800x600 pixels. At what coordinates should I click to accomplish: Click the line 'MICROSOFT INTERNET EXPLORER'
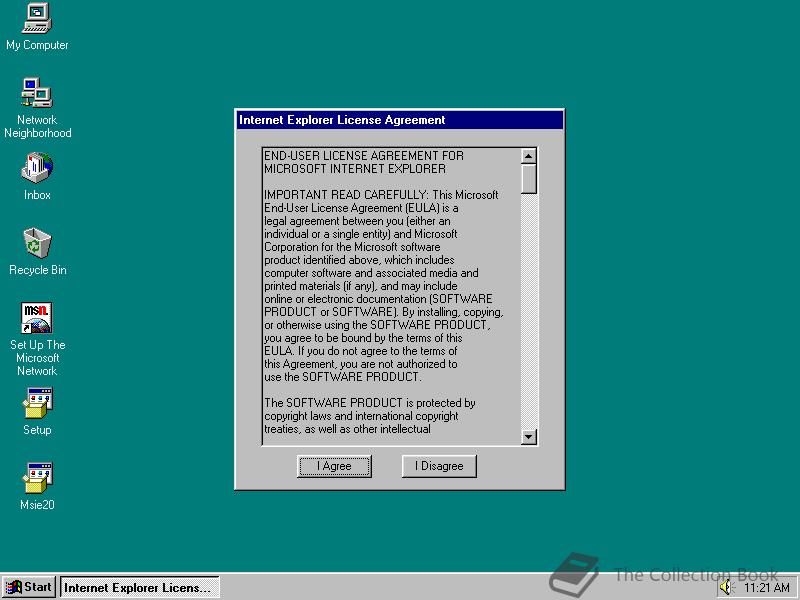(x=355, y=169)
